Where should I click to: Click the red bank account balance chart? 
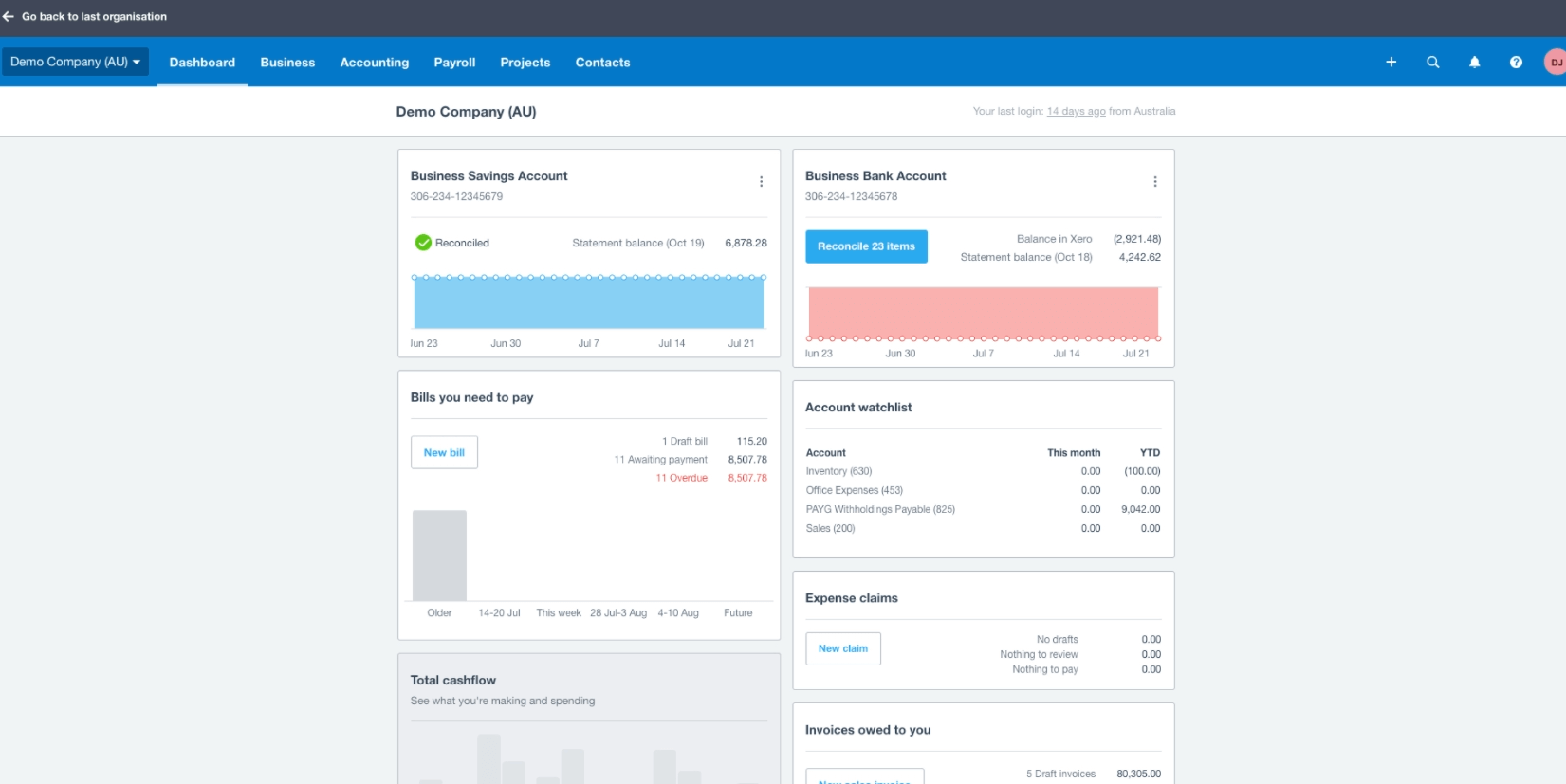[983, 312]
